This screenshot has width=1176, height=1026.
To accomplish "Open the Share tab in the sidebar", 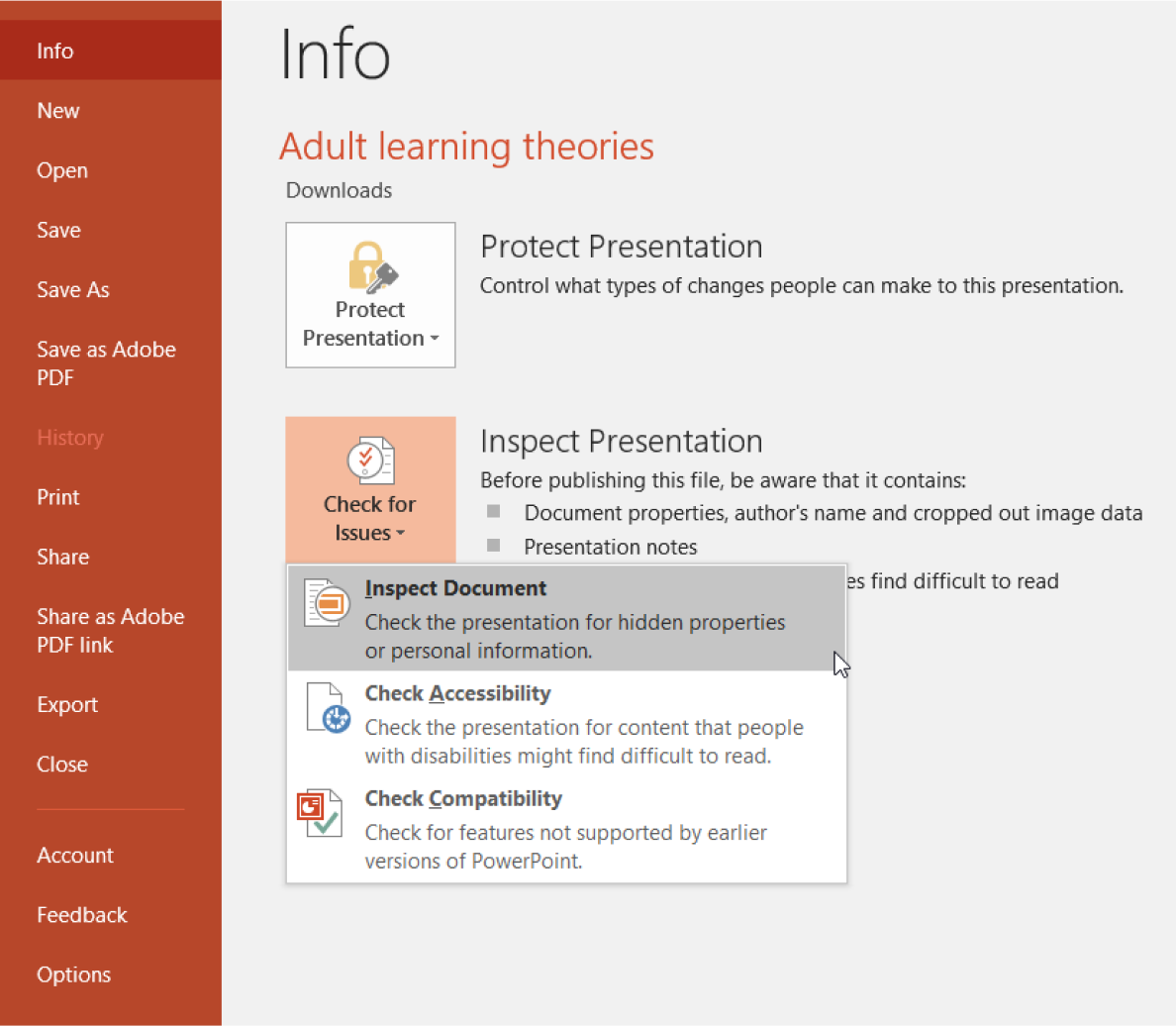I will (110, 557).
